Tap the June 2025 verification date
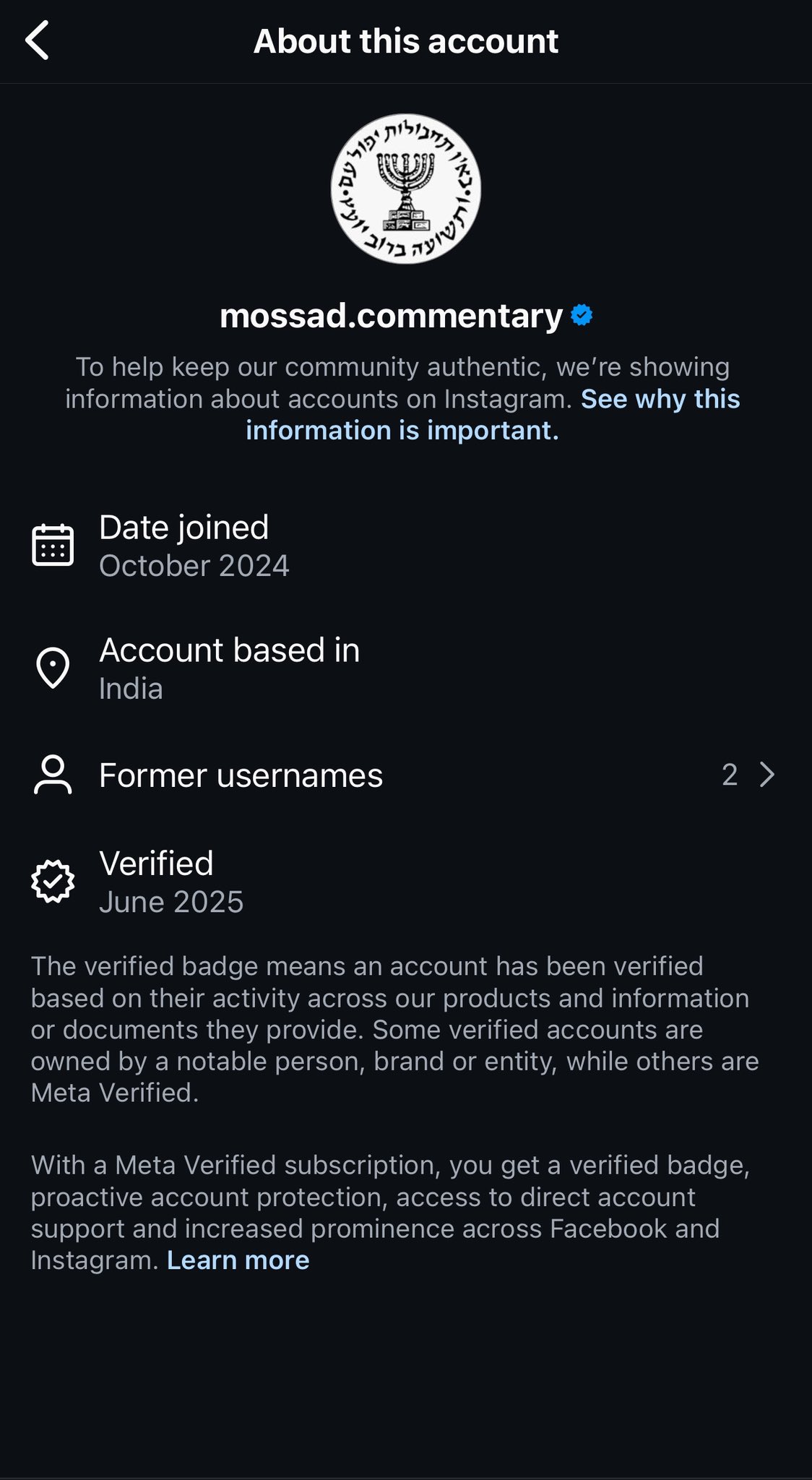Viewport: 812px width, 1480px height. tap(171, 902)
